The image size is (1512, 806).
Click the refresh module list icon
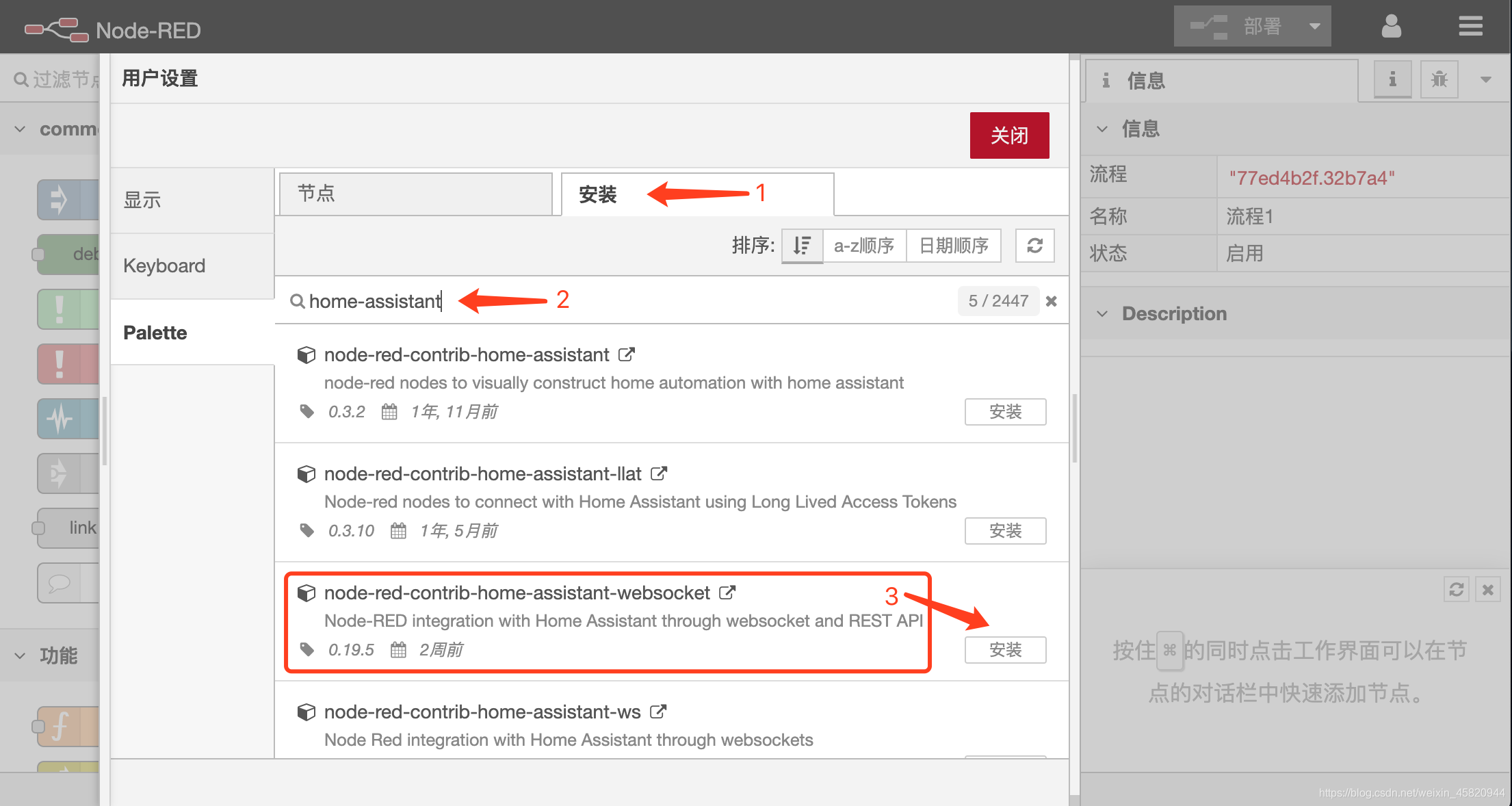1034,246
